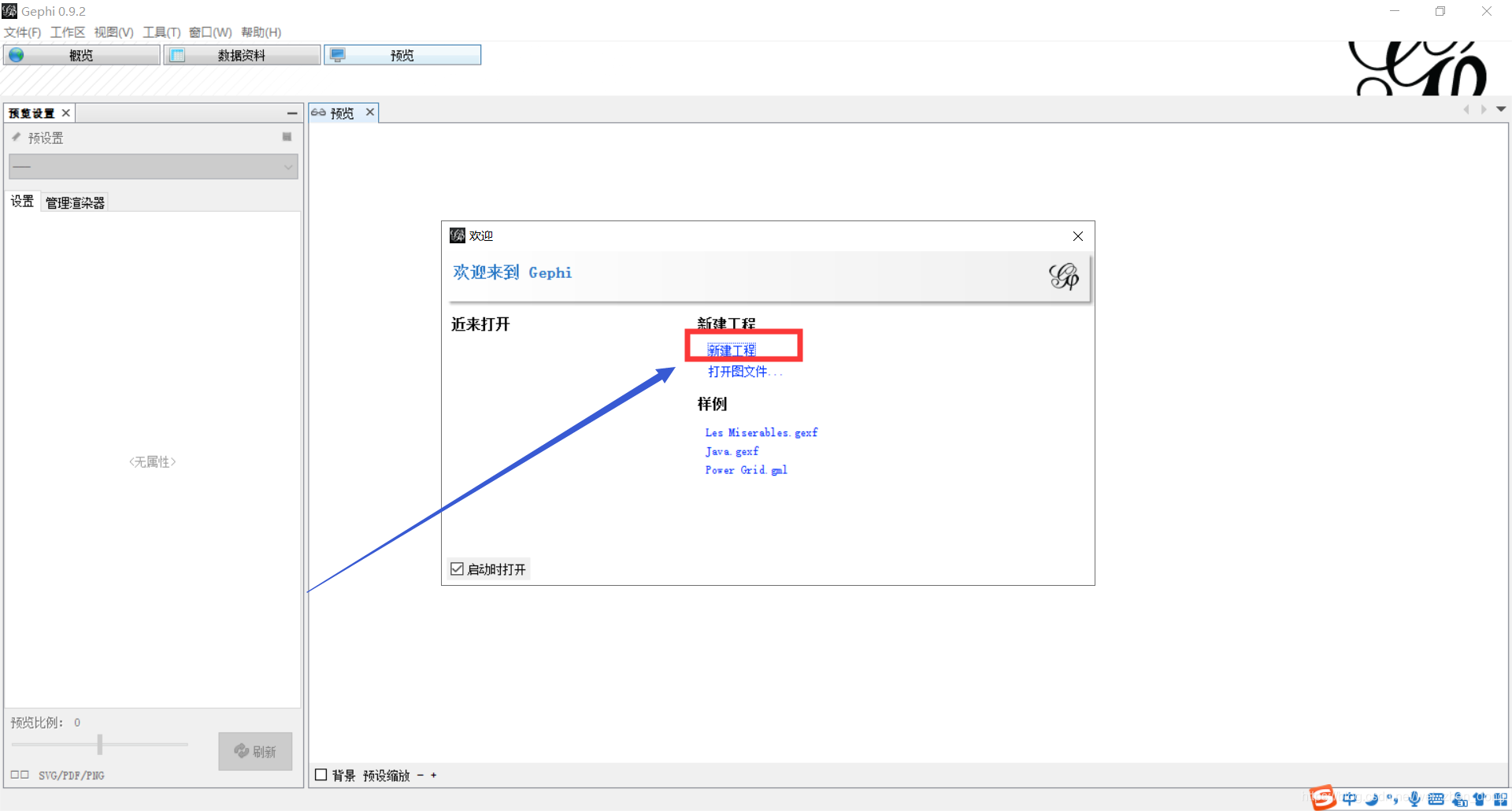Image resolution: width=1512 pixels, height=811 pixels.
Task: Open the 工具(T) menu
Action: pos(161,32)
